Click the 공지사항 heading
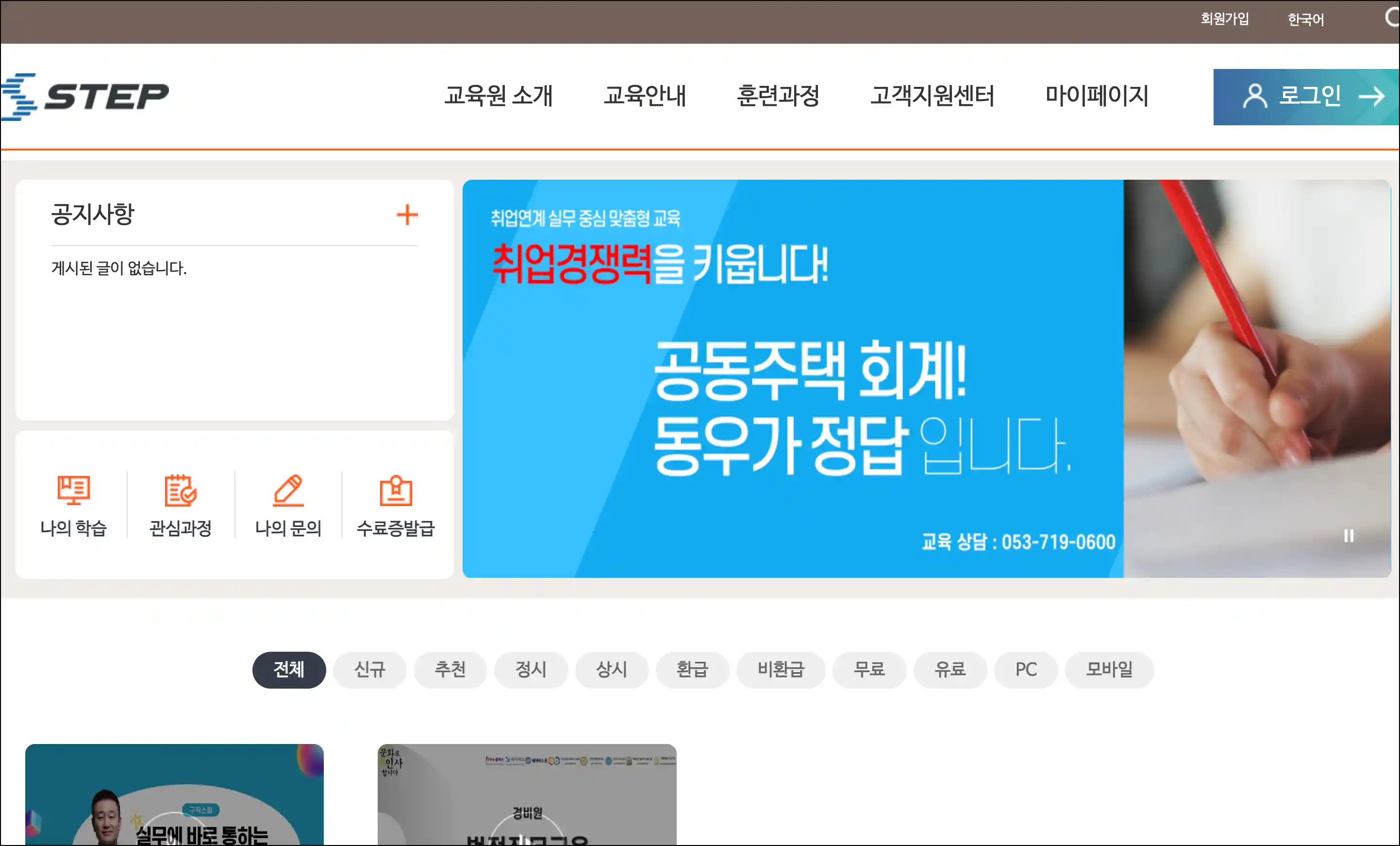The image size is (1400, 846). [x=93, y=214]
